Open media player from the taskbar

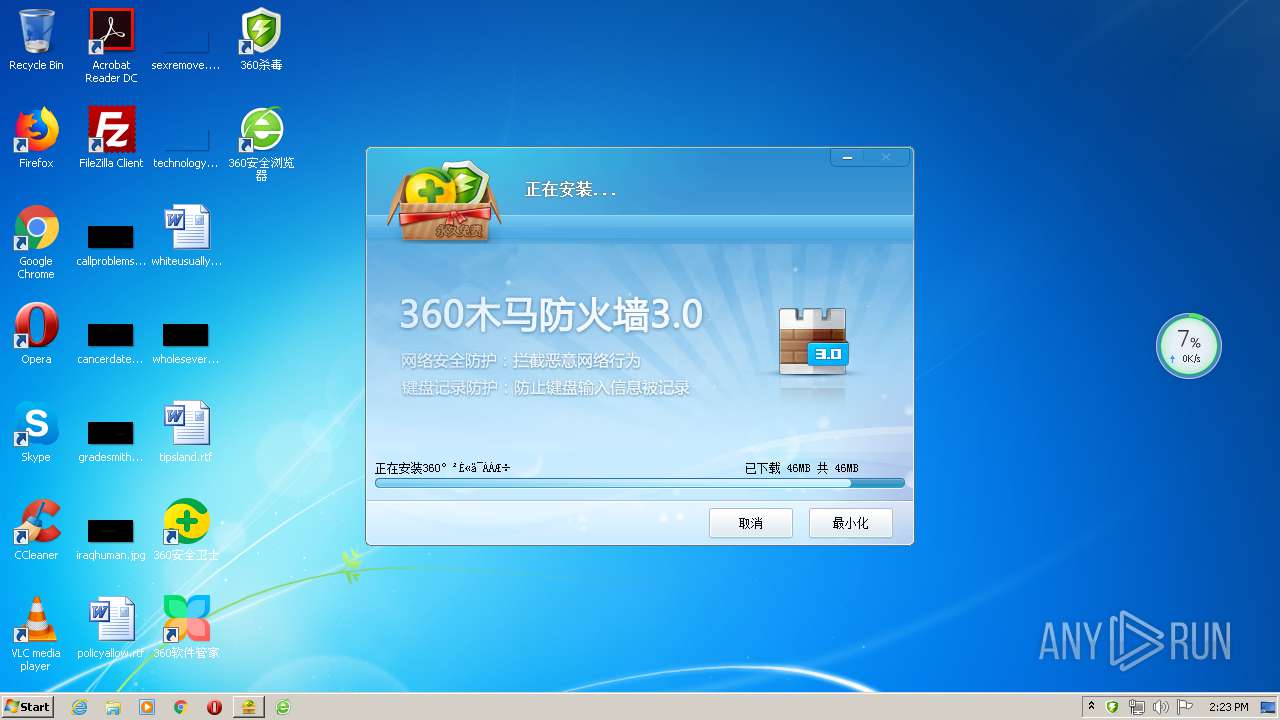tap(147, 707)
